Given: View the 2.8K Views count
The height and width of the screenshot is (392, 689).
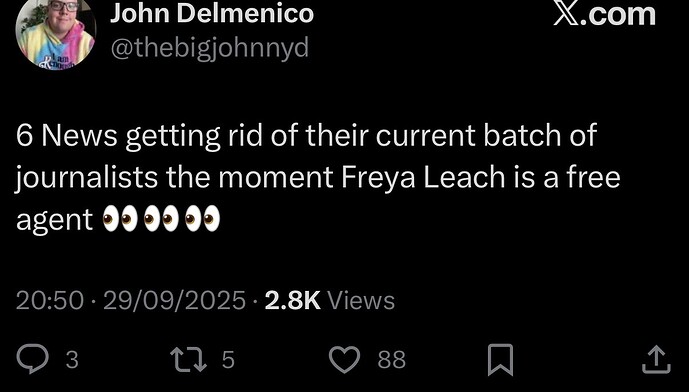Looking at the screenshot, I should [330, 301].
